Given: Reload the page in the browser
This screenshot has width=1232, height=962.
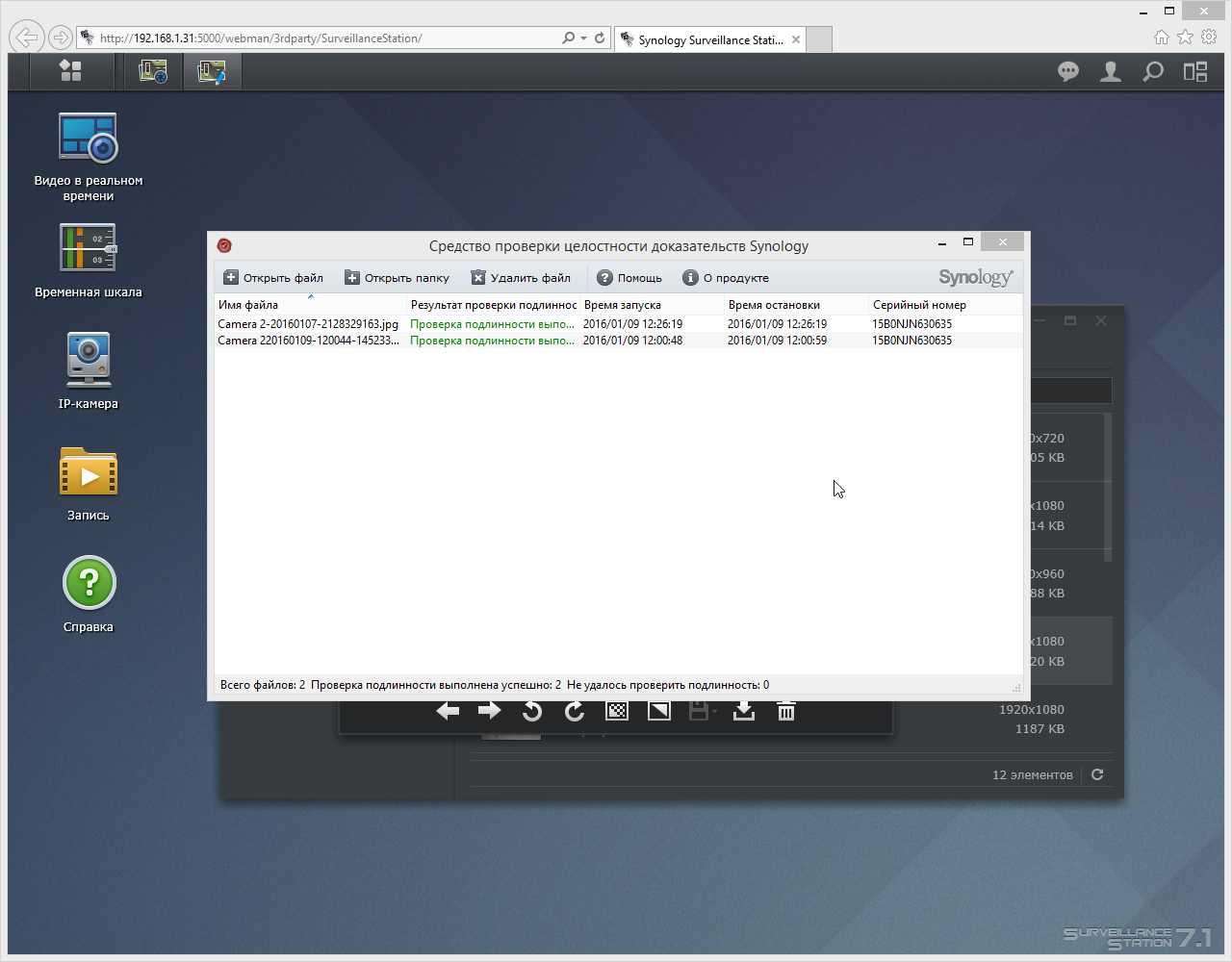Looking at the screenshot, I should pos(600,38).
